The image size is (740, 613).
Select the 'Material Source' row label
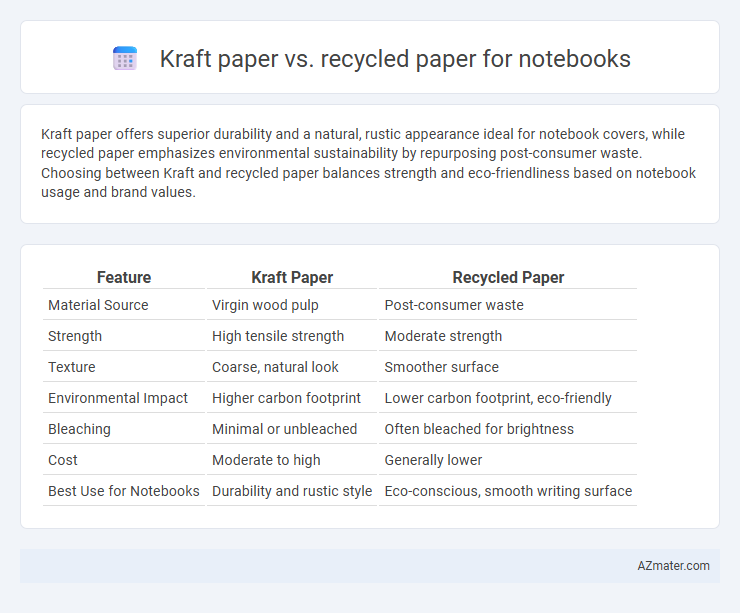coord(98,305)
